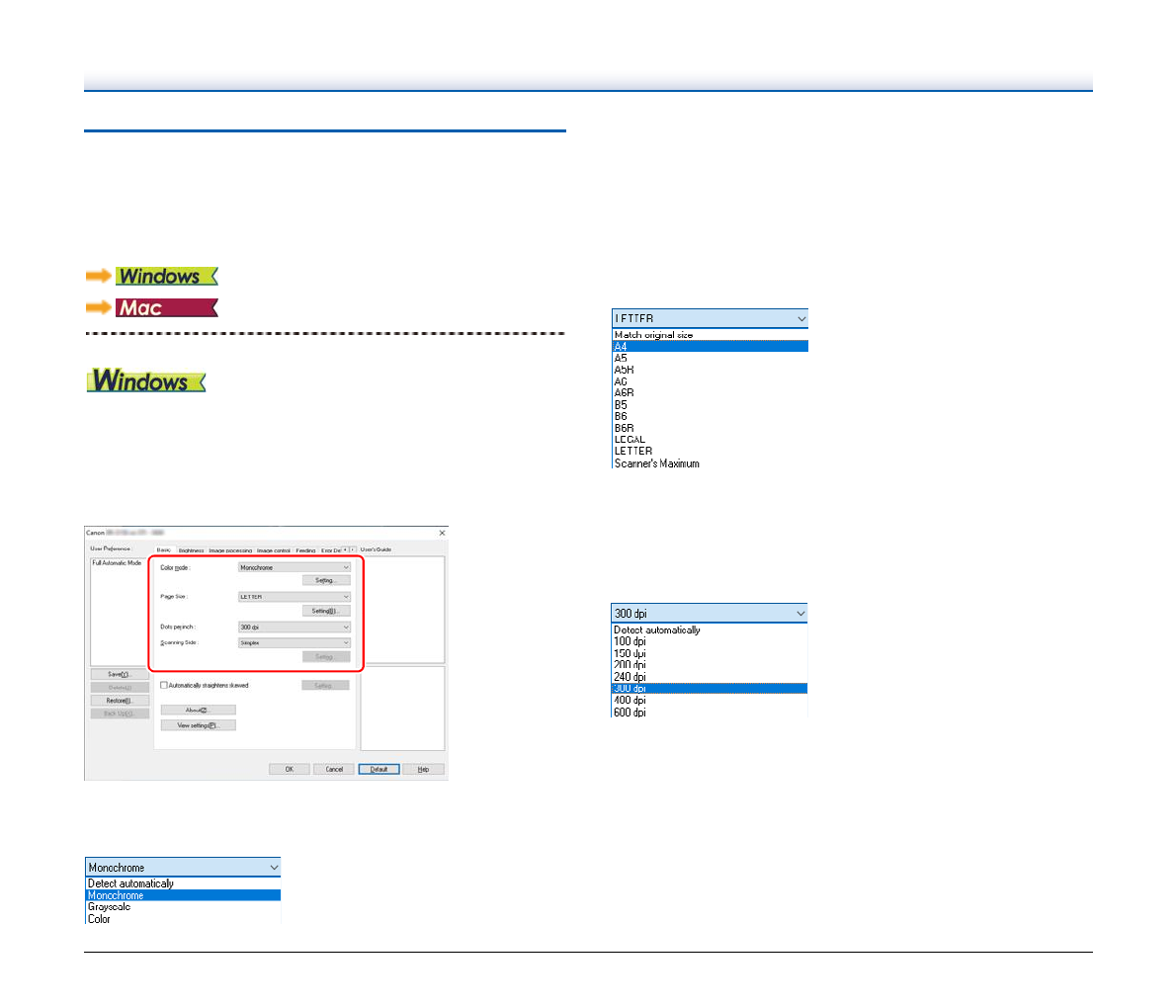Open the Image processing tab
The height and width of the screenshot is (1008, 1176).
(230, 550)
